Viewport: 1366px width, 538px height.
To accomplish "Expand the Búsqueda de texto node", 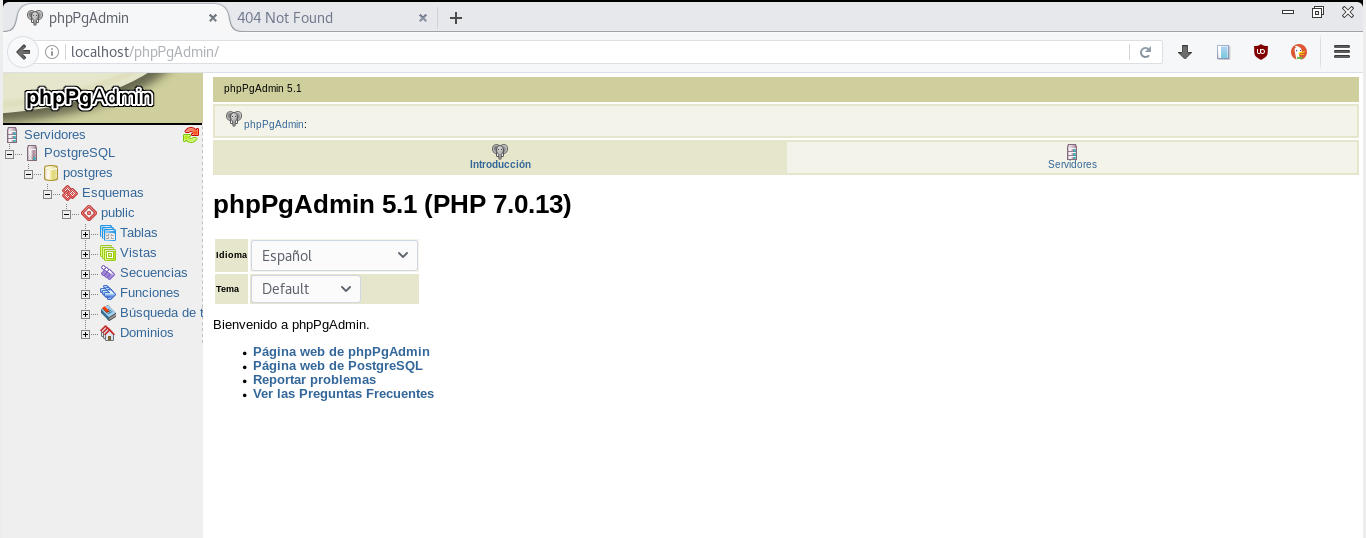I will 86,314.
